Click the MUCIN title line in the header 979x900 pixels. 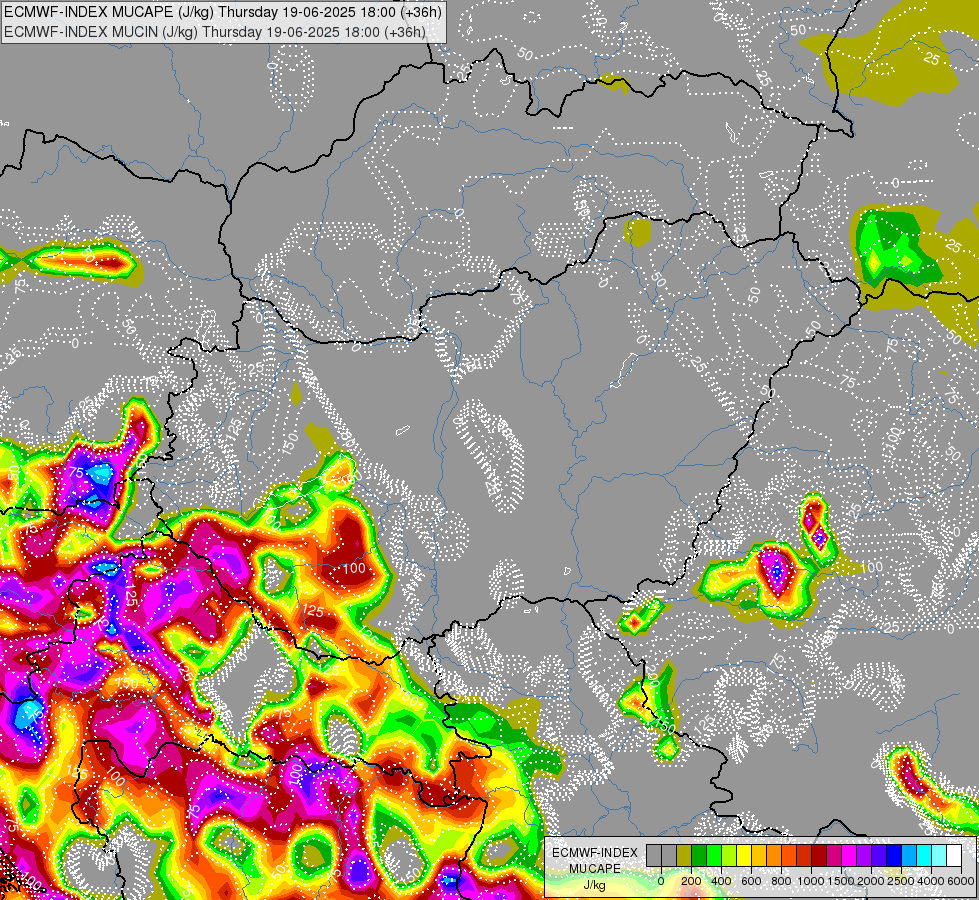coord(215,32)
